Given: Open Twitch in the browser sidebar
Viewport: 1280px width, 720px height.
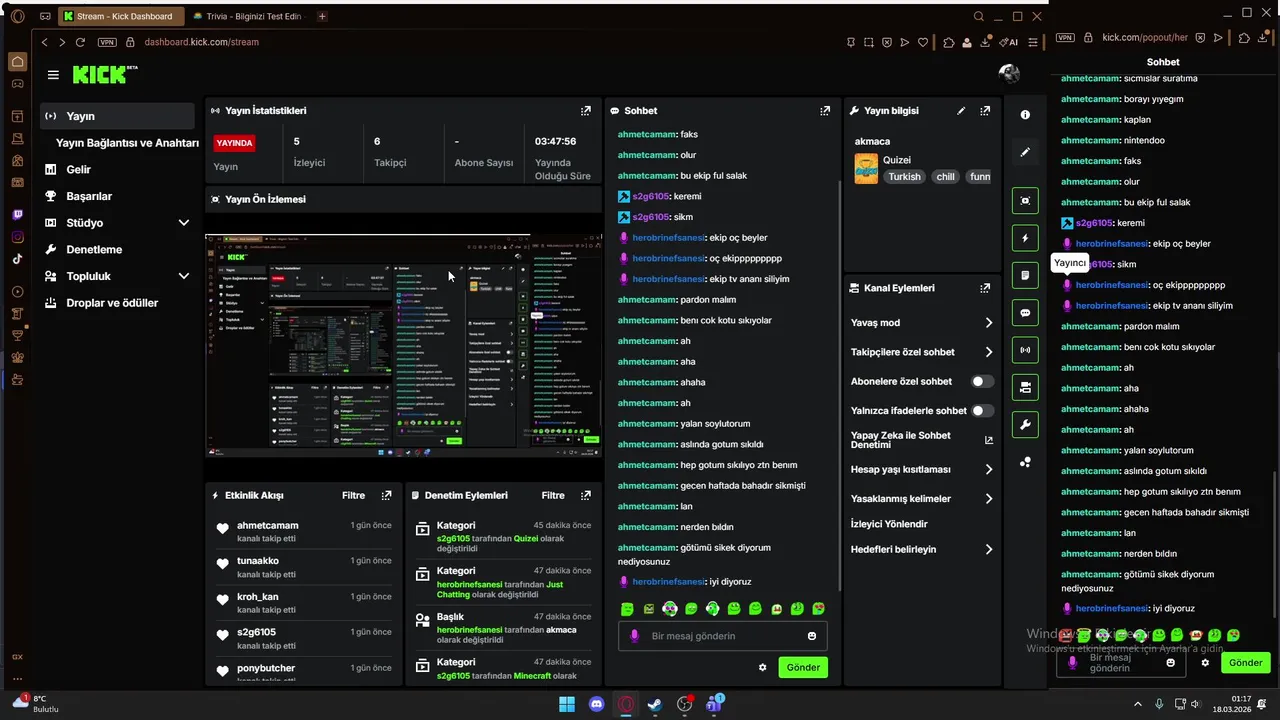Looking at the screenshot, I should point(17,215).
